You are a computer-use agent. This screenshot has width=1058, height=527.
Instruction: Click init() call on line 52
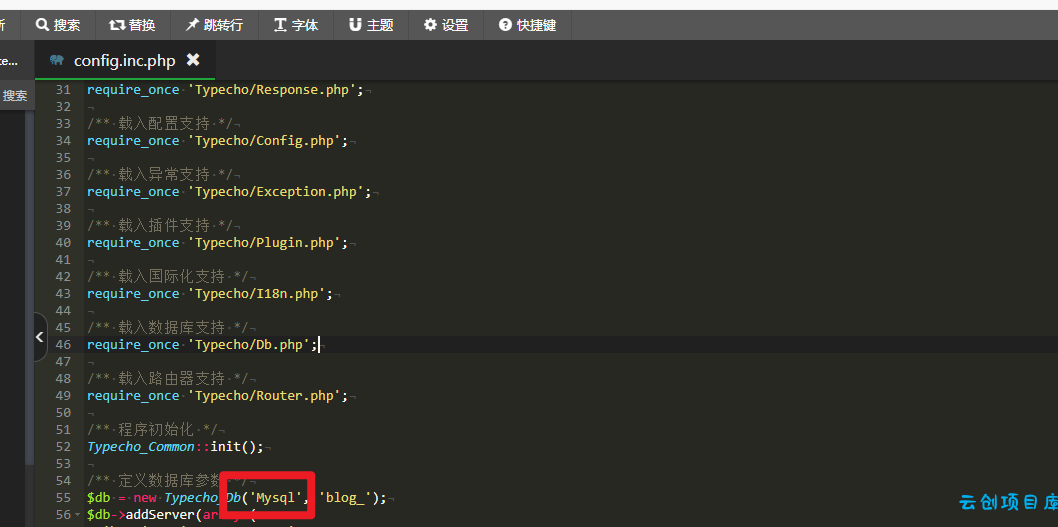click(233, 446)
